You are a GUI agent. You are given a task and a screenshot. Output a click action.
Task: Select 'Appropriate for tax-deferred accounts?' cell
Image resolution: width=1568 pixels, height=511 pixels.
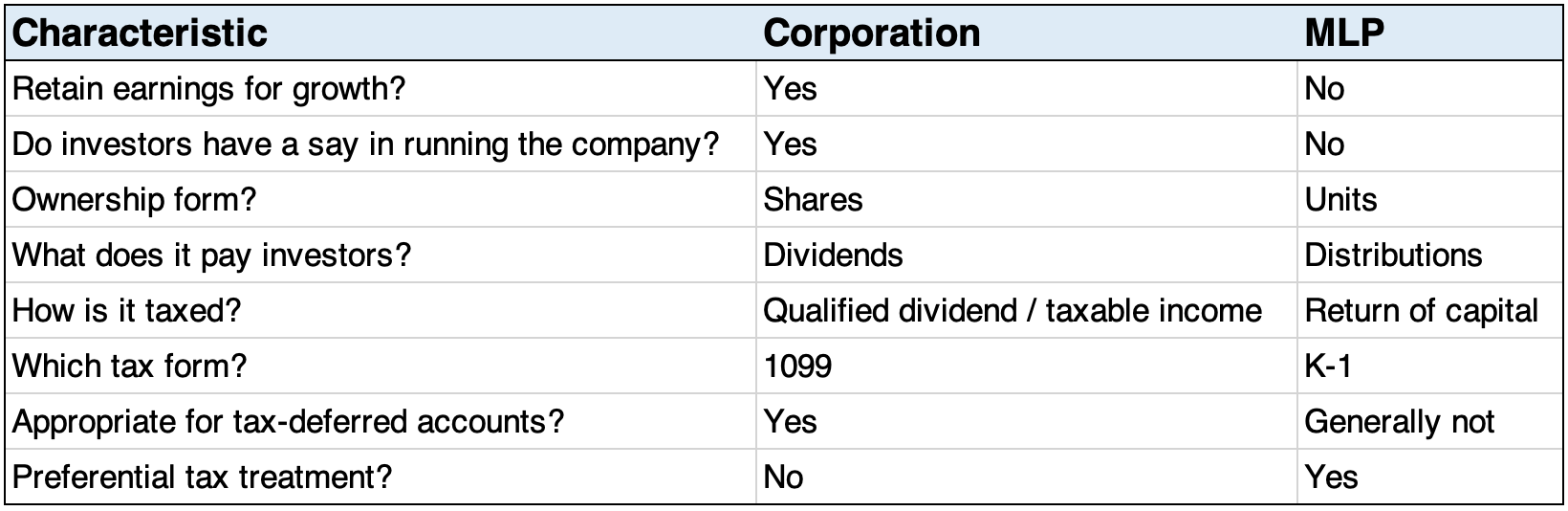point(288,422)
